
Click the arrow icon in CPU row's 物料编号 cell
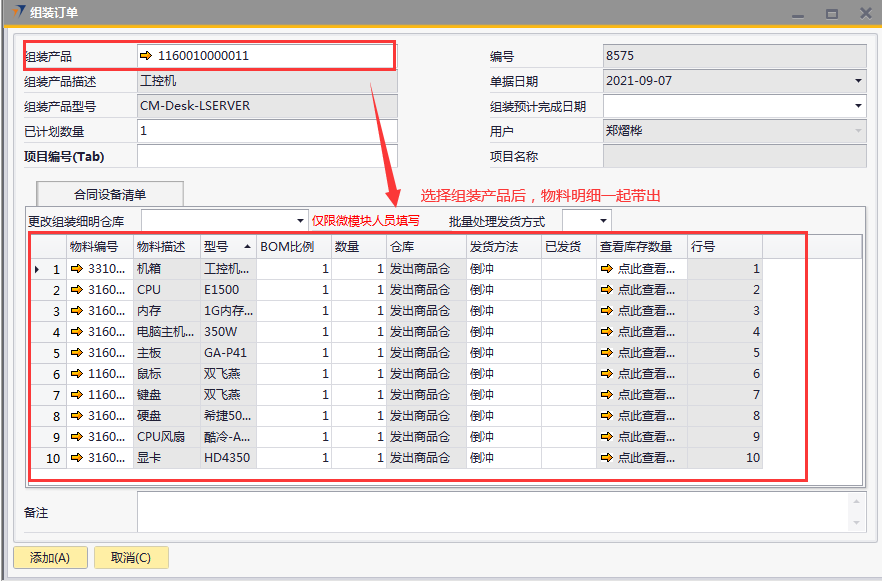76,290
